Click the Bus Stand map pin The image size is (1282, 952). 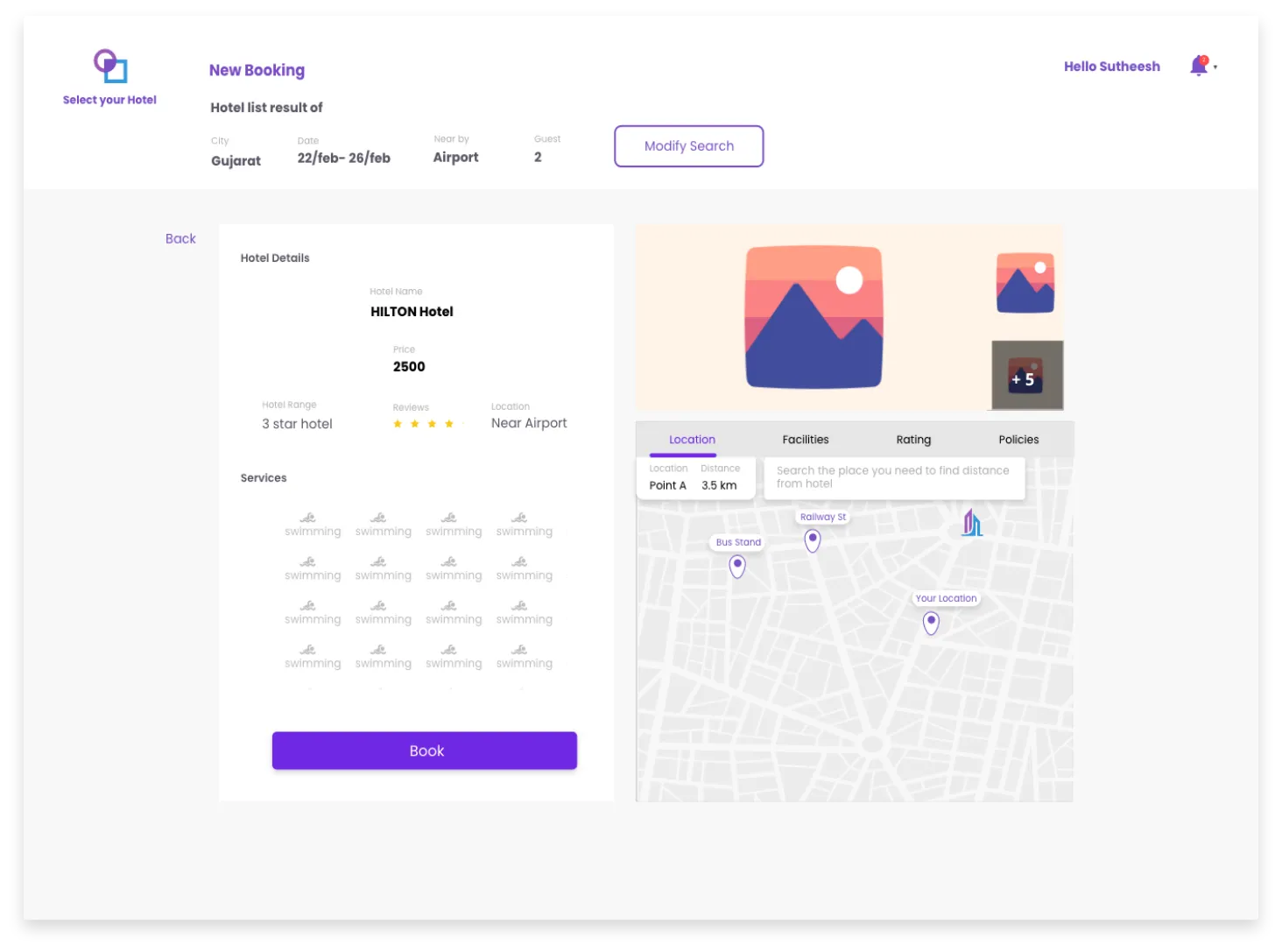pyautogui.click(x=737, y=567)
